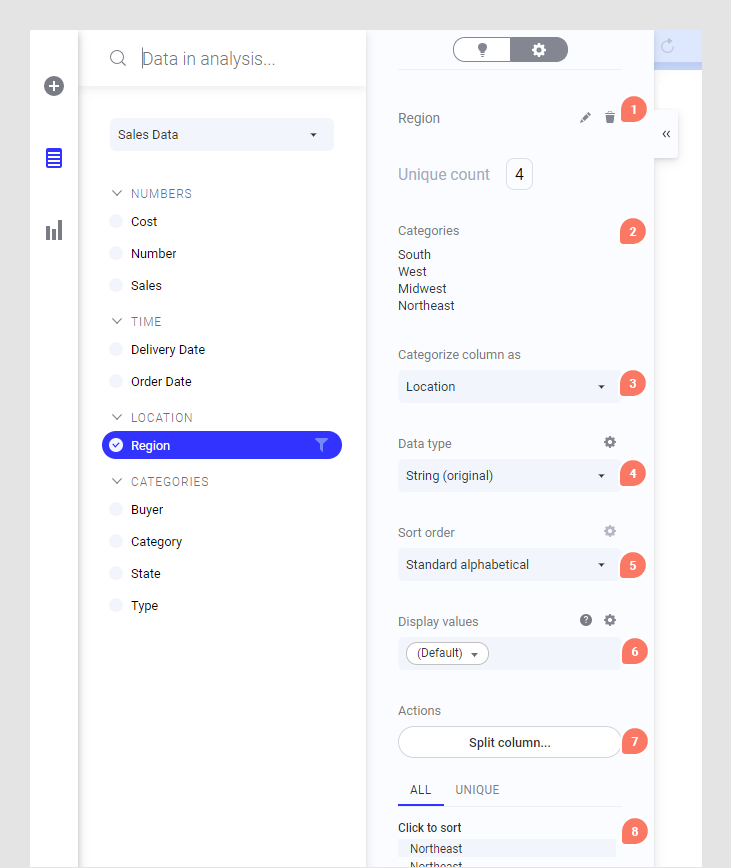
Task: Select the ALL tab
Action: tap(421, 790)
